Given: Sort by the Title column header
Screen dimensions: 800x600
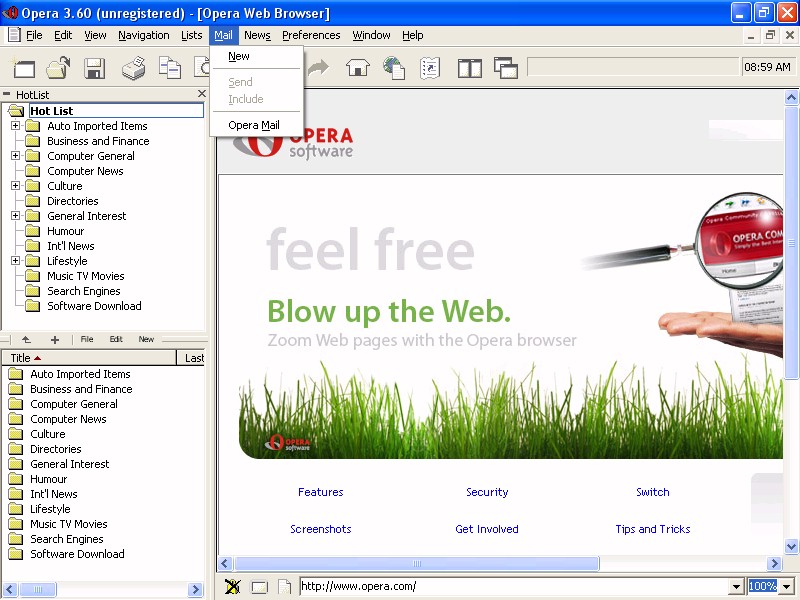Looking at the screenshot, I should click(89, 358).
